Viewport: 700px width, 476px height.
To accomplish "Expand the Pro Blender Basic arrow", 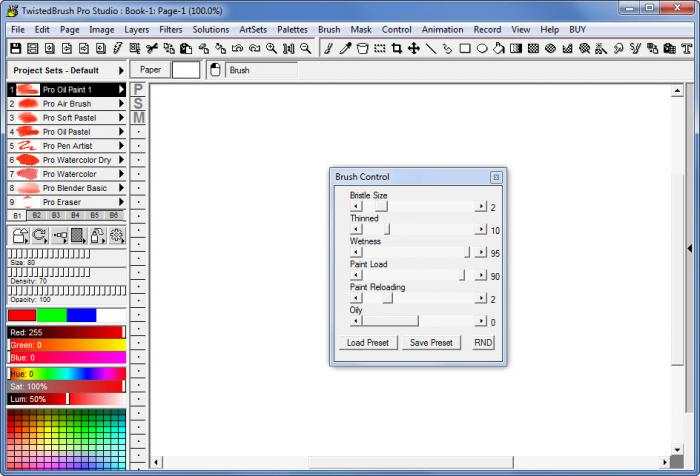I will [121, 188].
